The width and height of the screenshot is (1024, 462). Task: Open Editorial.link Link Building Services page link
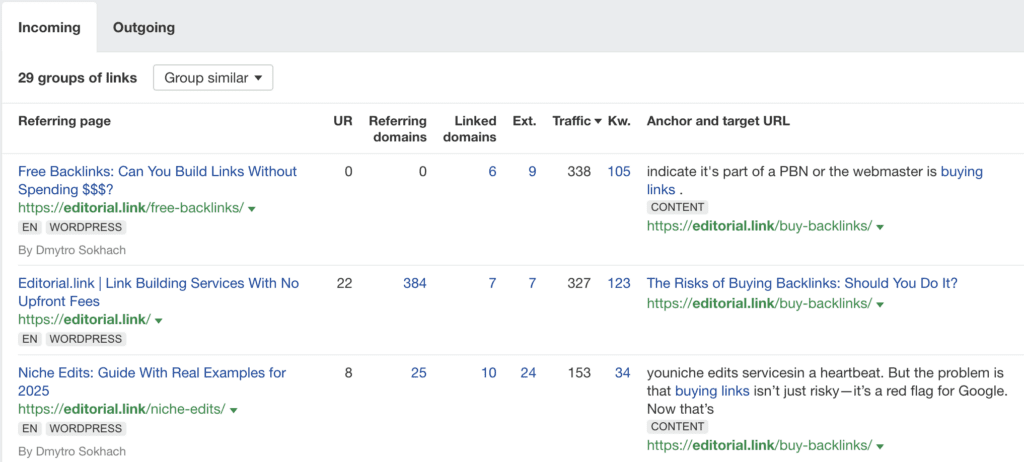[159, 292]
